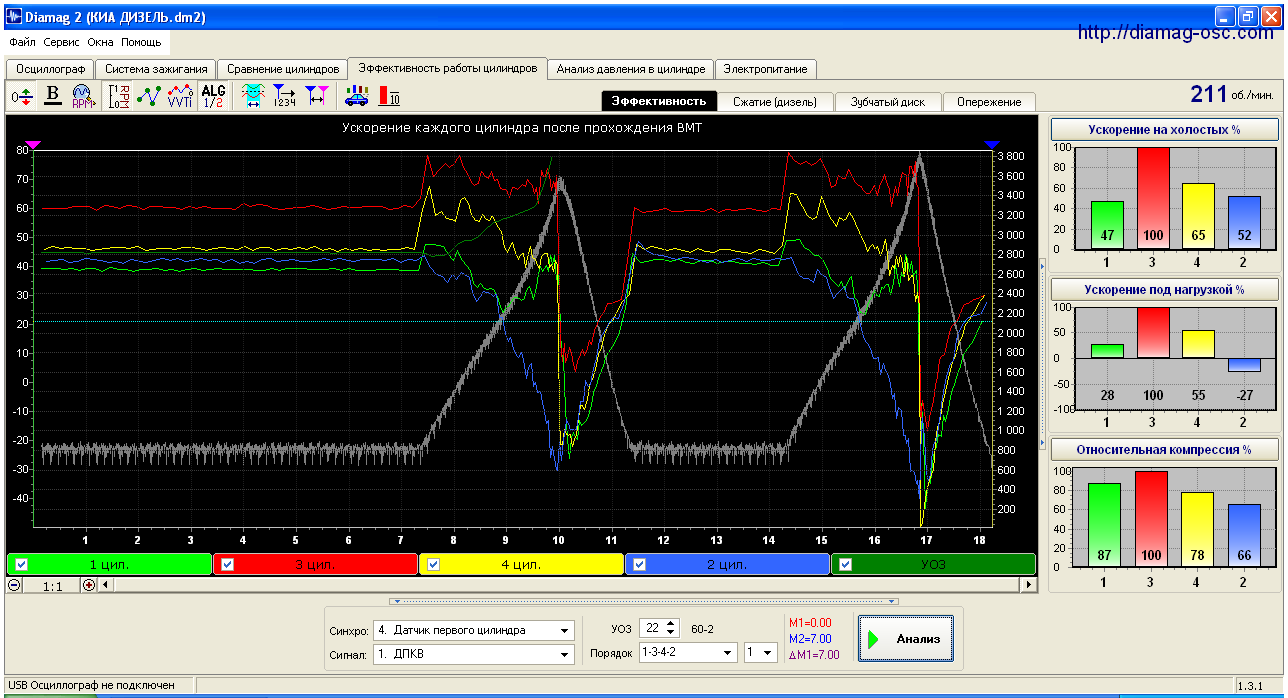Increase the УОЗ value with up arrow
Image resolution: width=1288 pixels, height=698 pixels.
[x=671, y=624]
